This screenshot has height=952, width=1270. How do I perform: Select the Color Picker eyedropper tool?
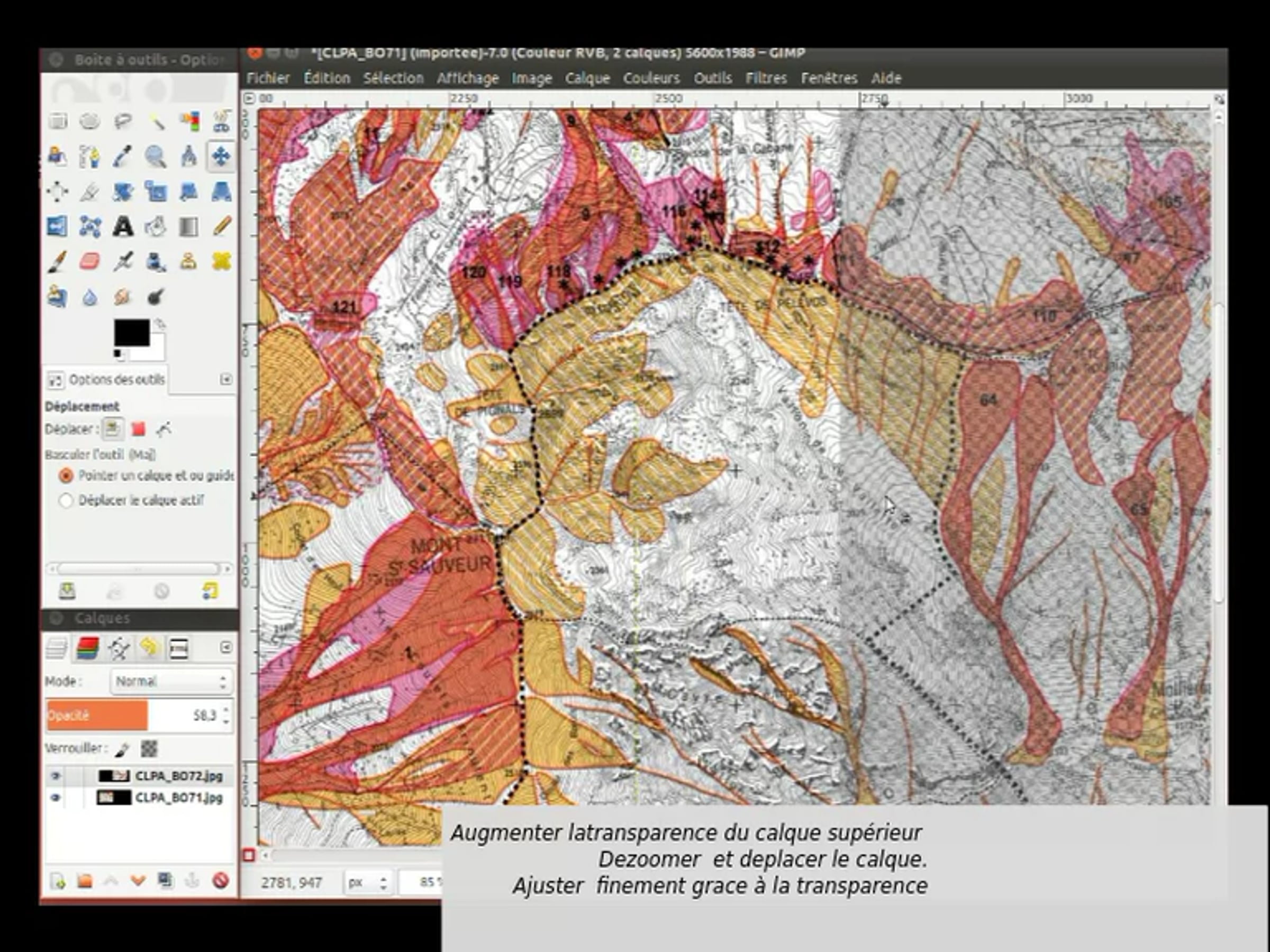click(x=122, y=156)
